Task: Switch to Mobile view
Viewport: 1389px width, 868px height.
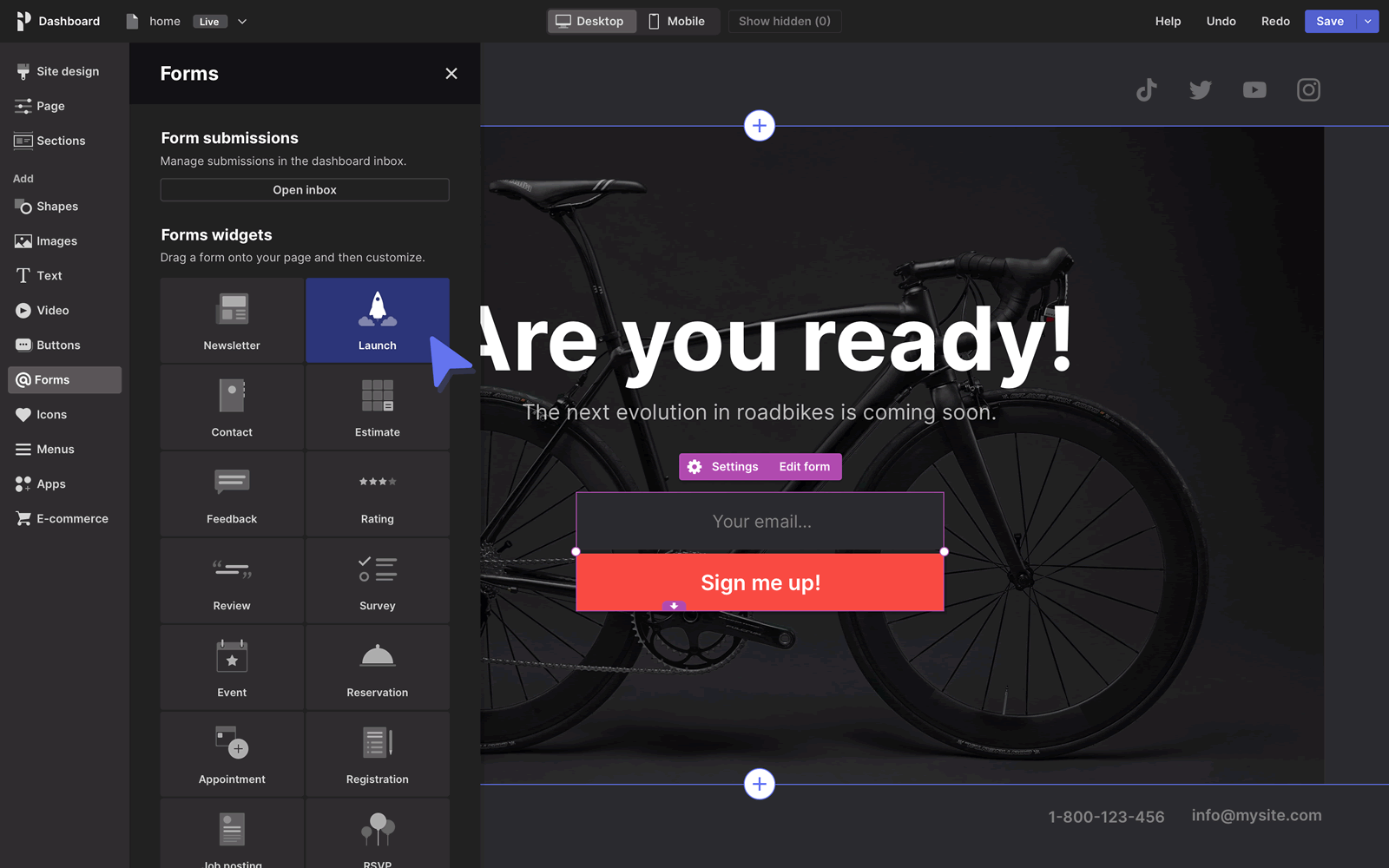Action: pyautogui.click(x=677, y=22)
